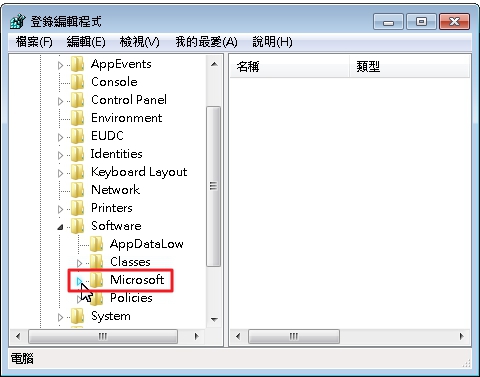Click the Software folder icon
The height and width of the screenshot is (377, 480).
(77, 226)
